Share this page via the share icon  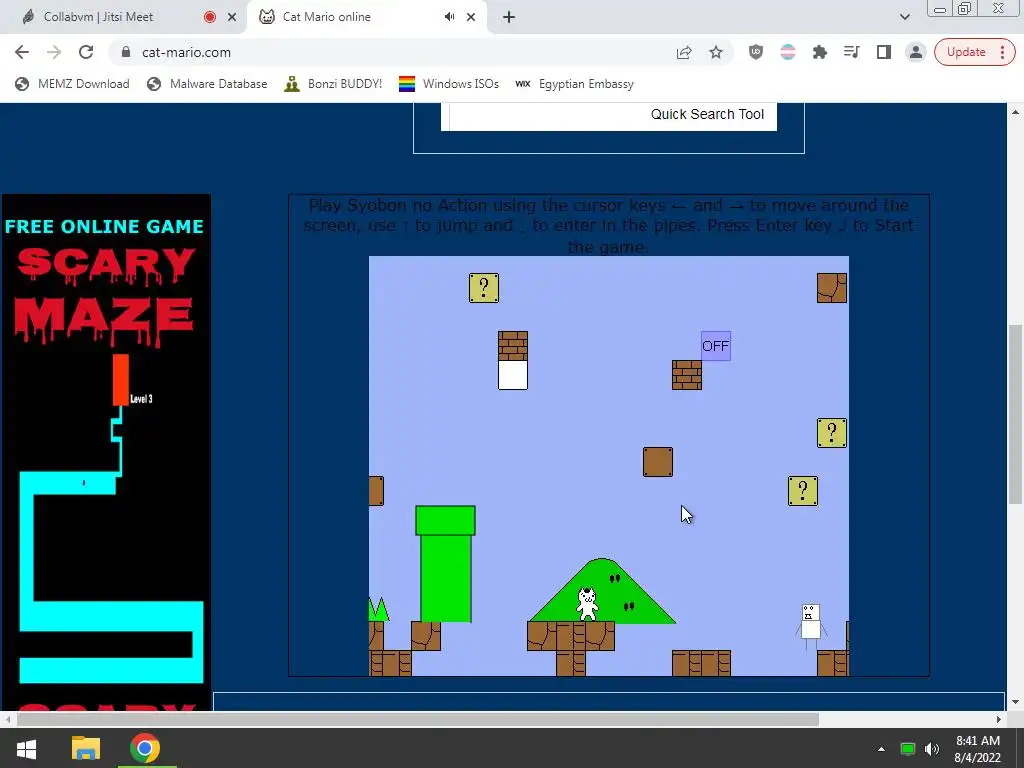(x=684, y=52)
